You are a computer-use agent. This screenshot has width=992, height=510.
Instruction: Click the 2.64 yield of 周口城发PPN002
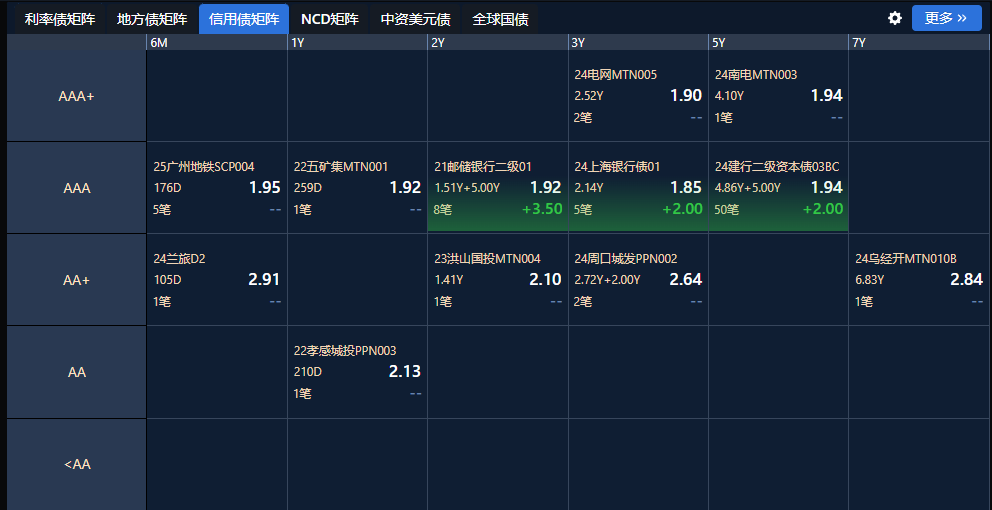(686, 280)
